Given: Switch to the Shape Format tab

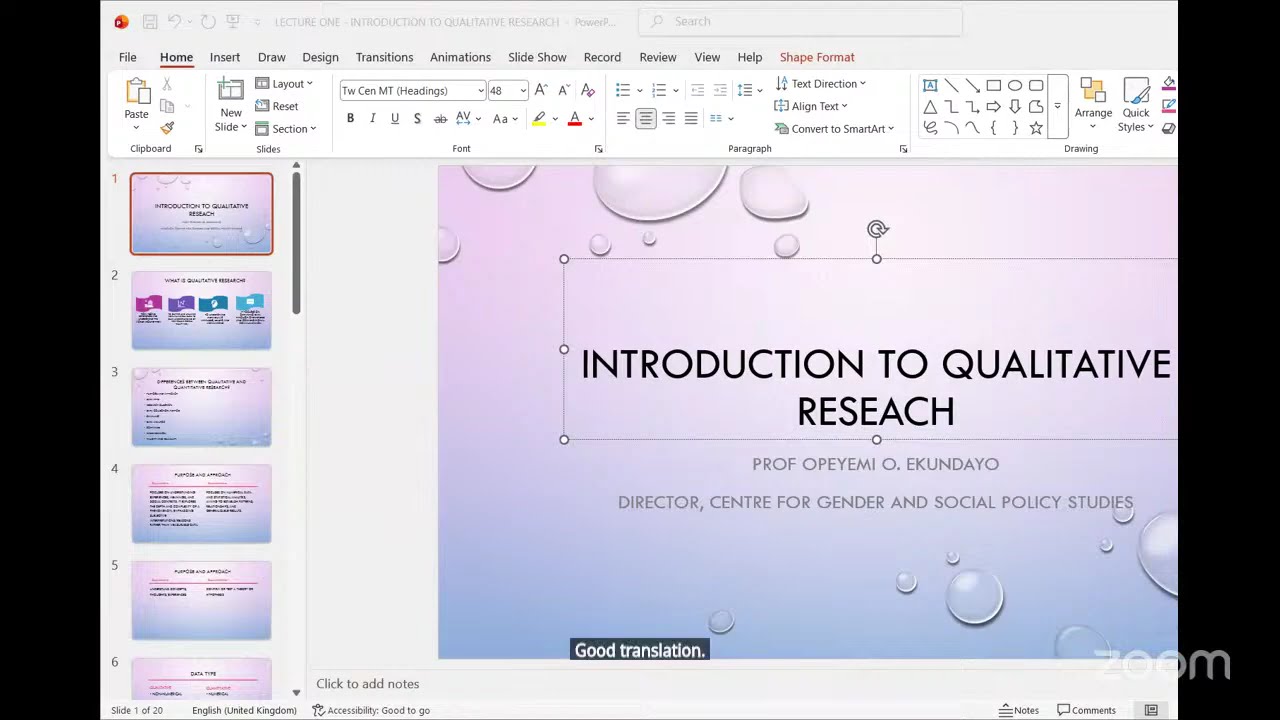Looking at the screenshot, I should [x=817, y=57].
